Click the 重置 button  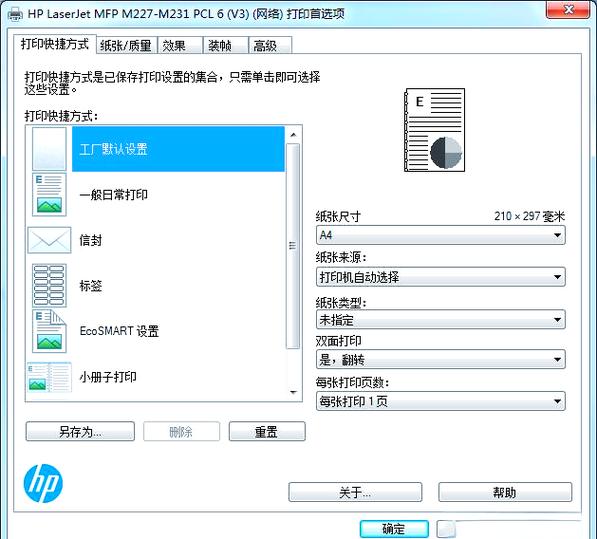(267, 432)
